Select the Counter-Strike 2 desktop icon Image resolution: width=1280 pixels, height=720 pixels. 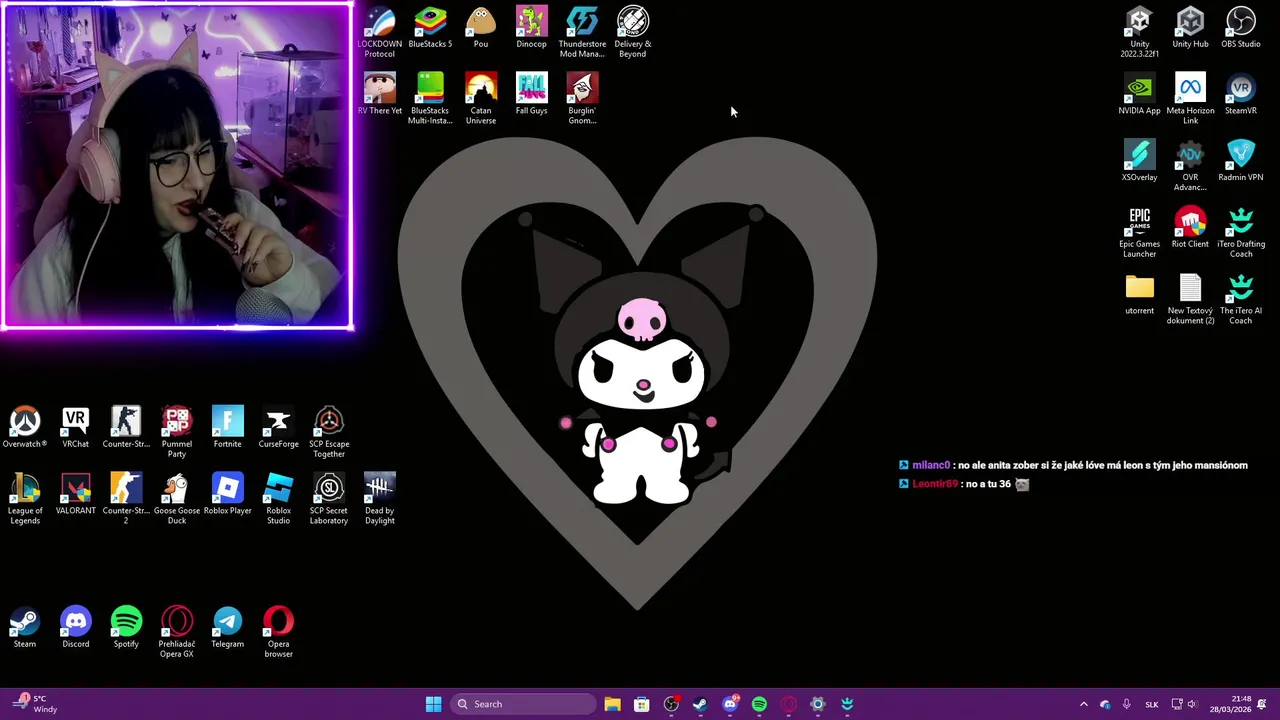(x=126, y=499)
